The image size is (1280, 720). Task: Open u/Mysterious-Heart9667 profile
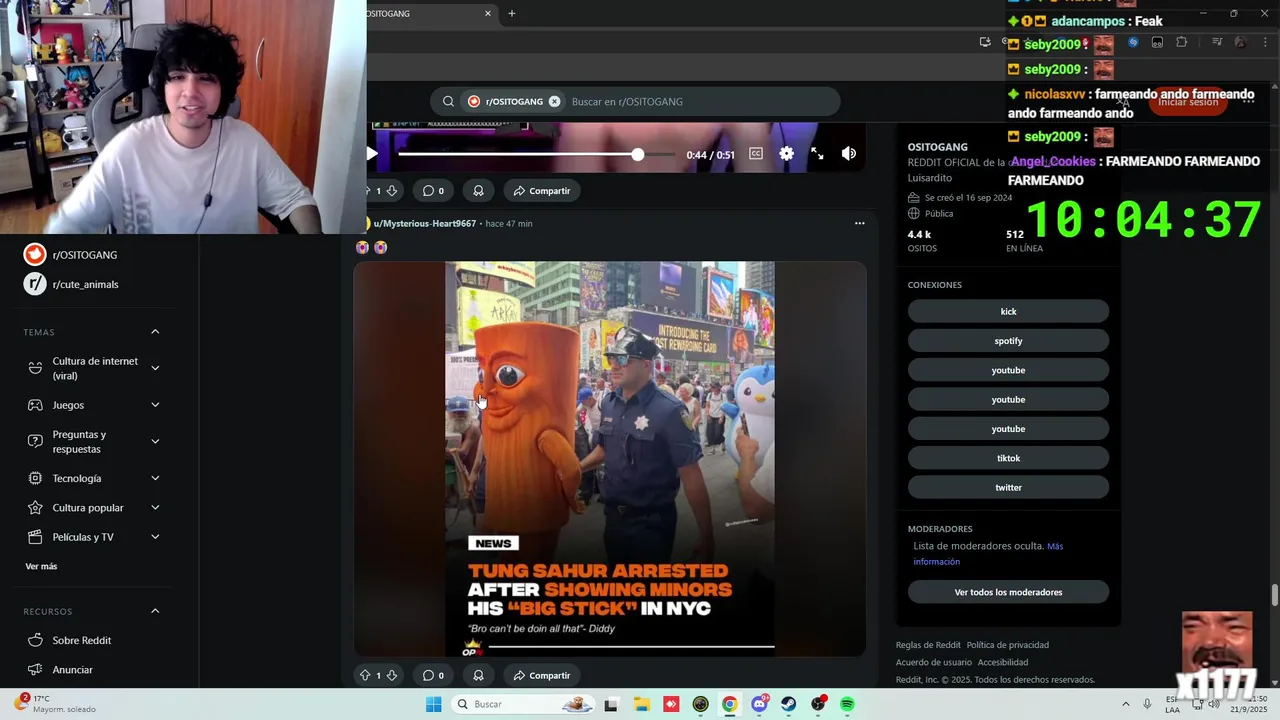pos(424,223)
